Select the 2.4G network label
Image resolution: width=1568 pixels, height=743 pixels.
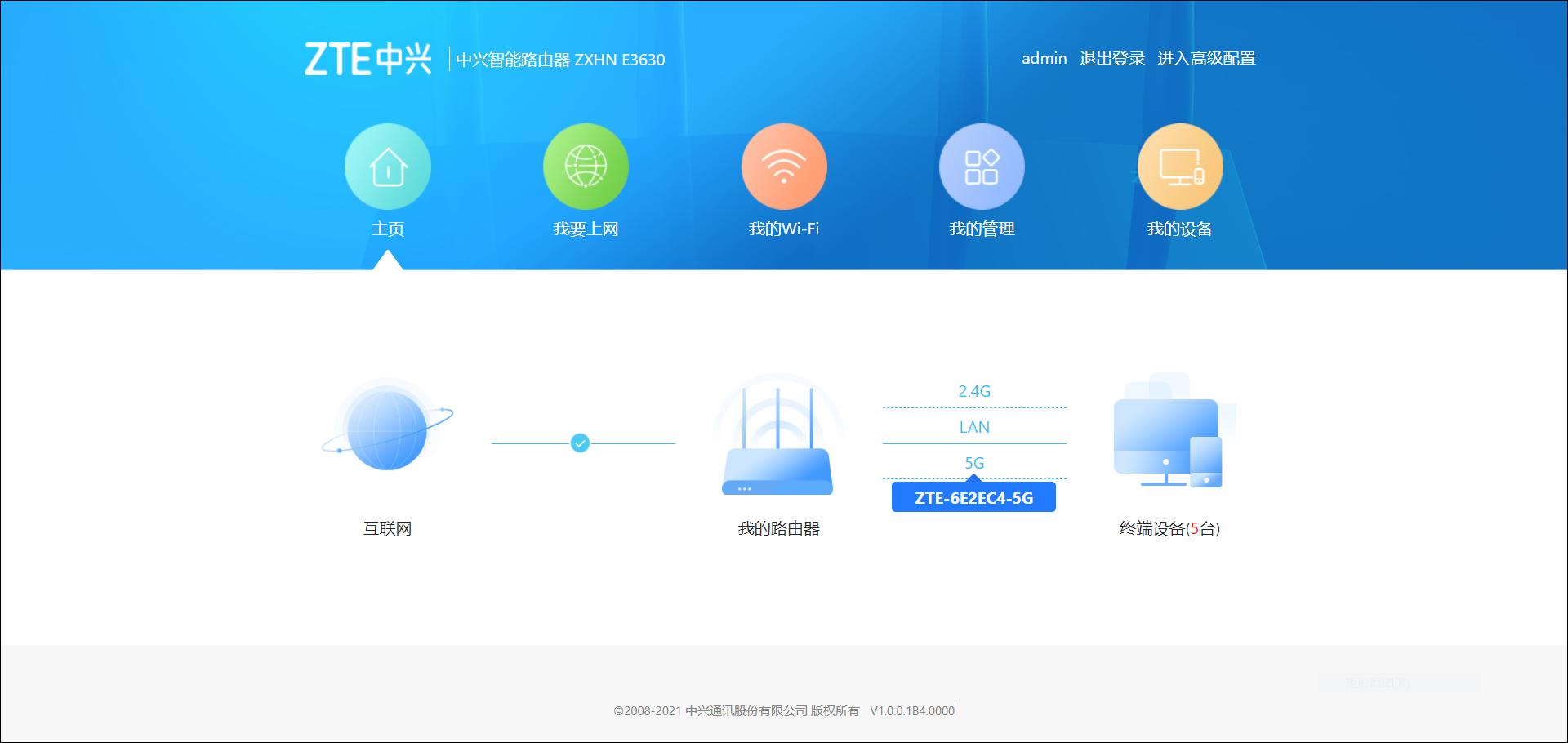click(974, 391)
